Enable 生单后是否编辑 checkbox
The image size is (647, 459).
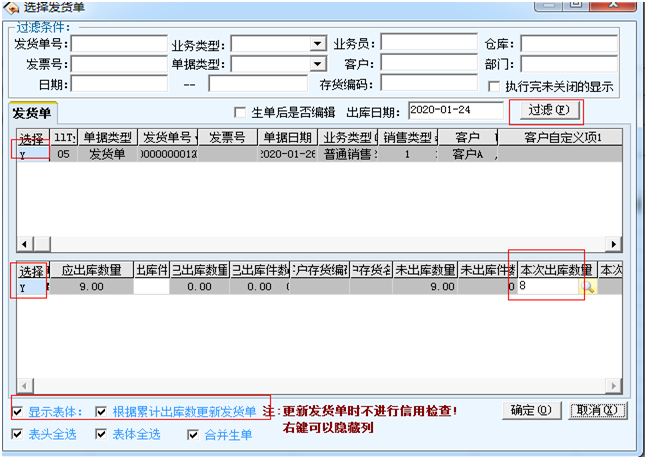coord(239,111)
